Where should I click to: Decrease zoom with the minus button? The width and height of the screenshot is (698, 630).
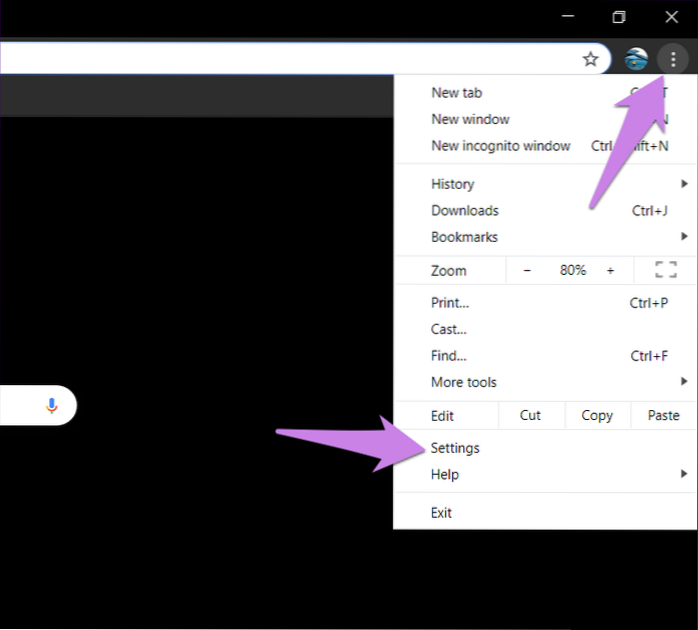[527, 270]
